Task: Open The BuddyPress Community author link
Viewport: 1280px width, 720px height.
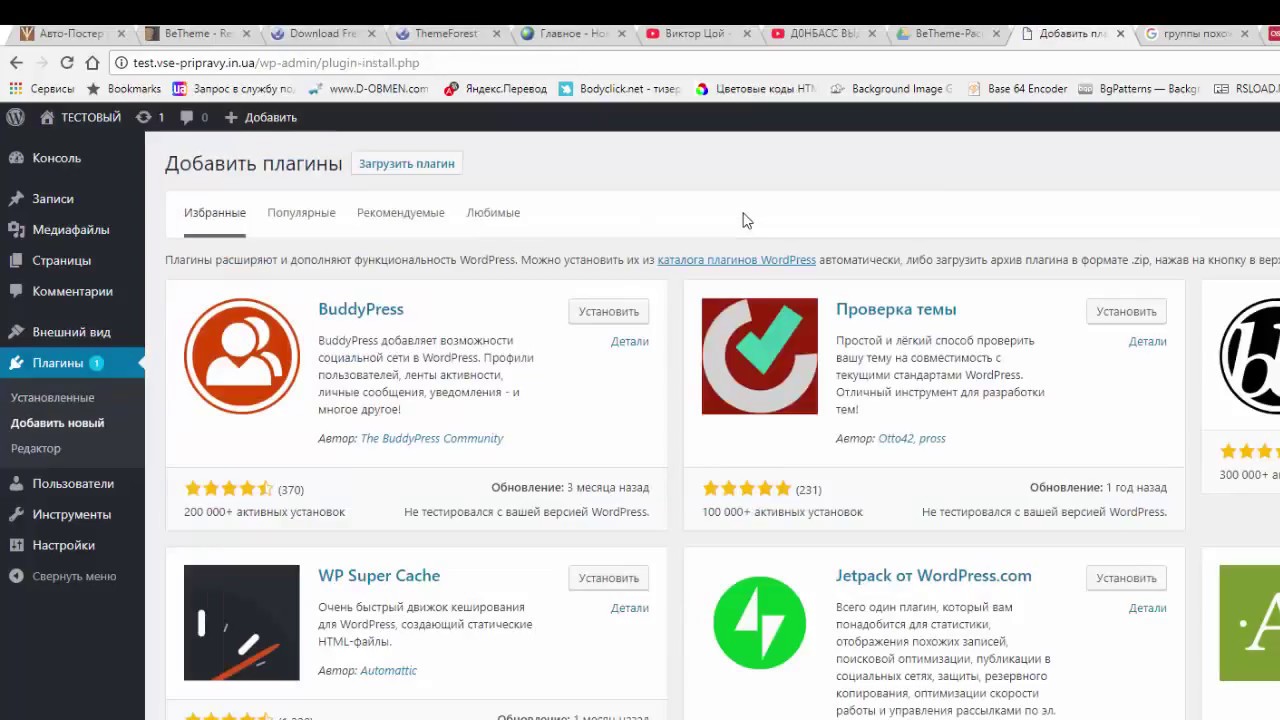Action: point(431,438)
